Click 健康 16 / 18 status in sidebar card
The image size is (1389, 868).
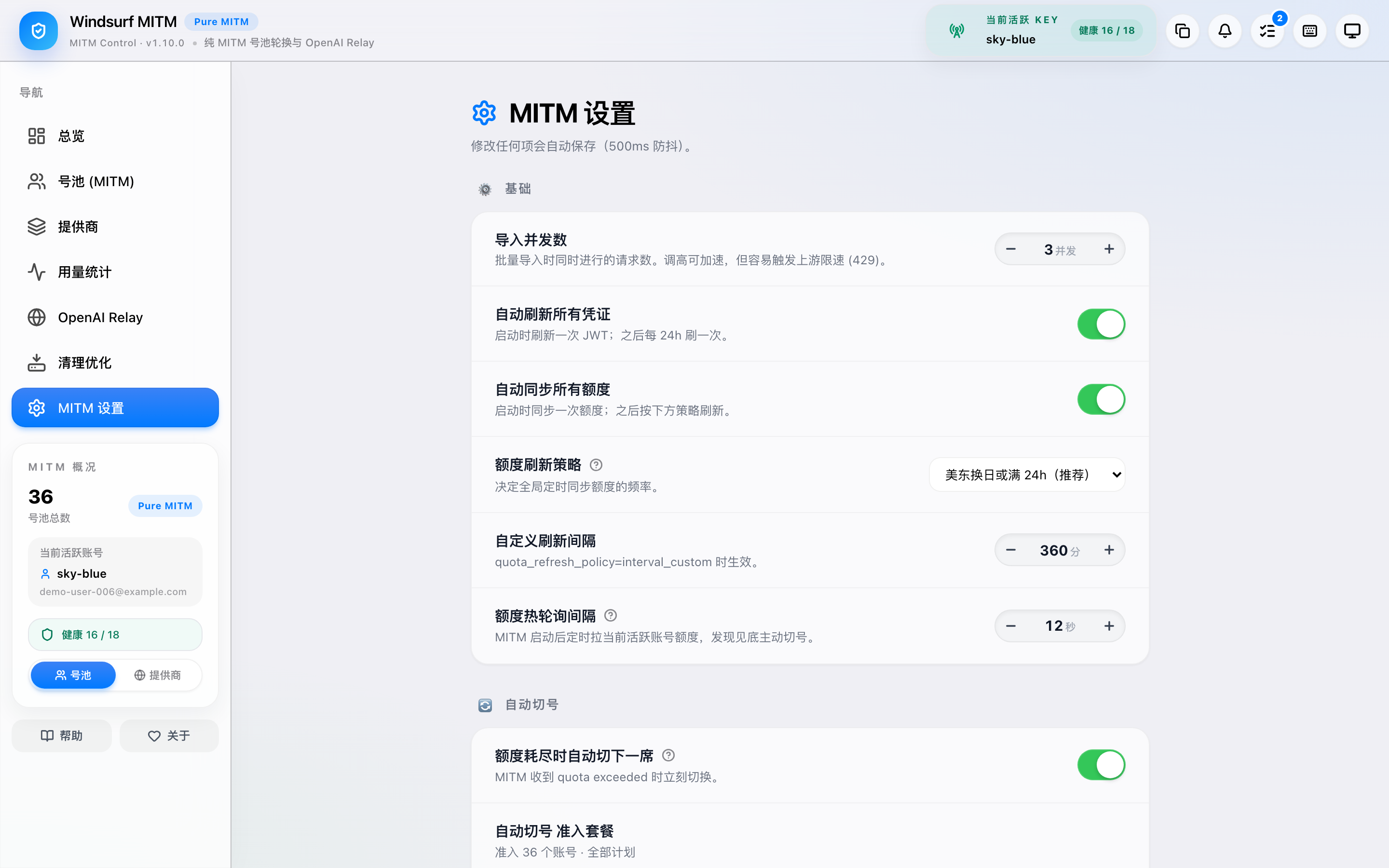coord(115,634)
